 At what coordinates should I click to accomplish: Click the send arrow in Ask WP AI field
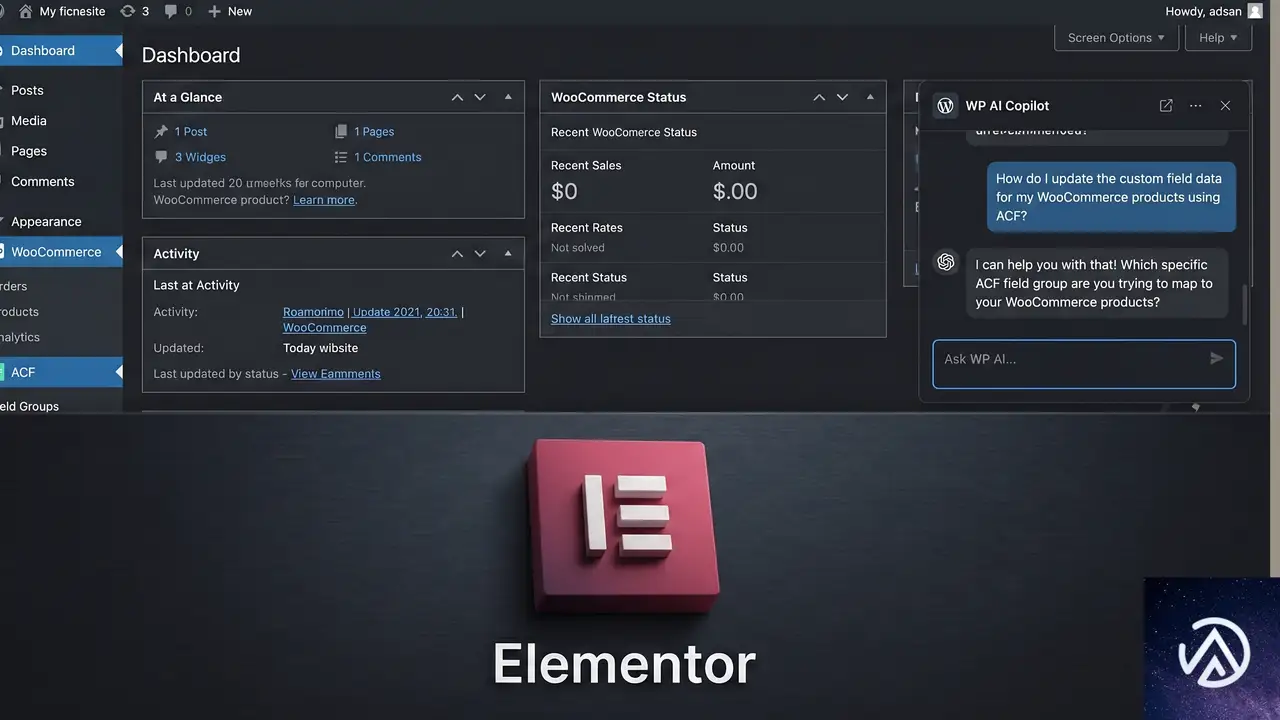coord(1216,358)
